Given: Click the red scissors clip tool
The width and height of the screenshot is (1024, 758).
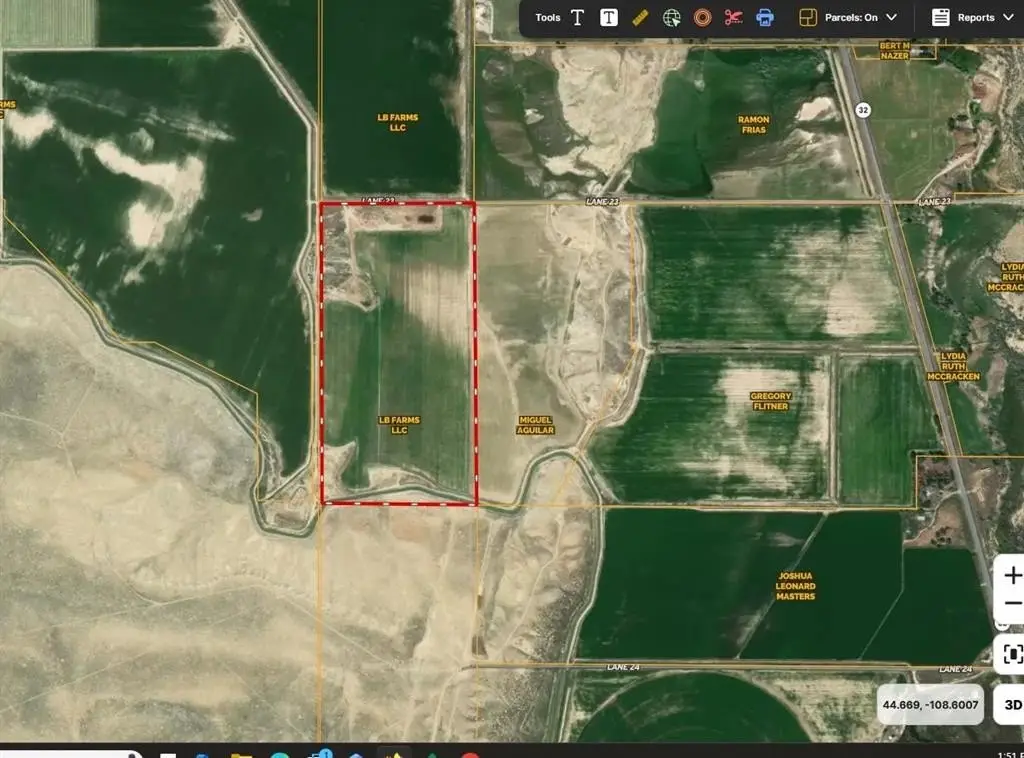Looking at the screenshot, I should point(733,18).
